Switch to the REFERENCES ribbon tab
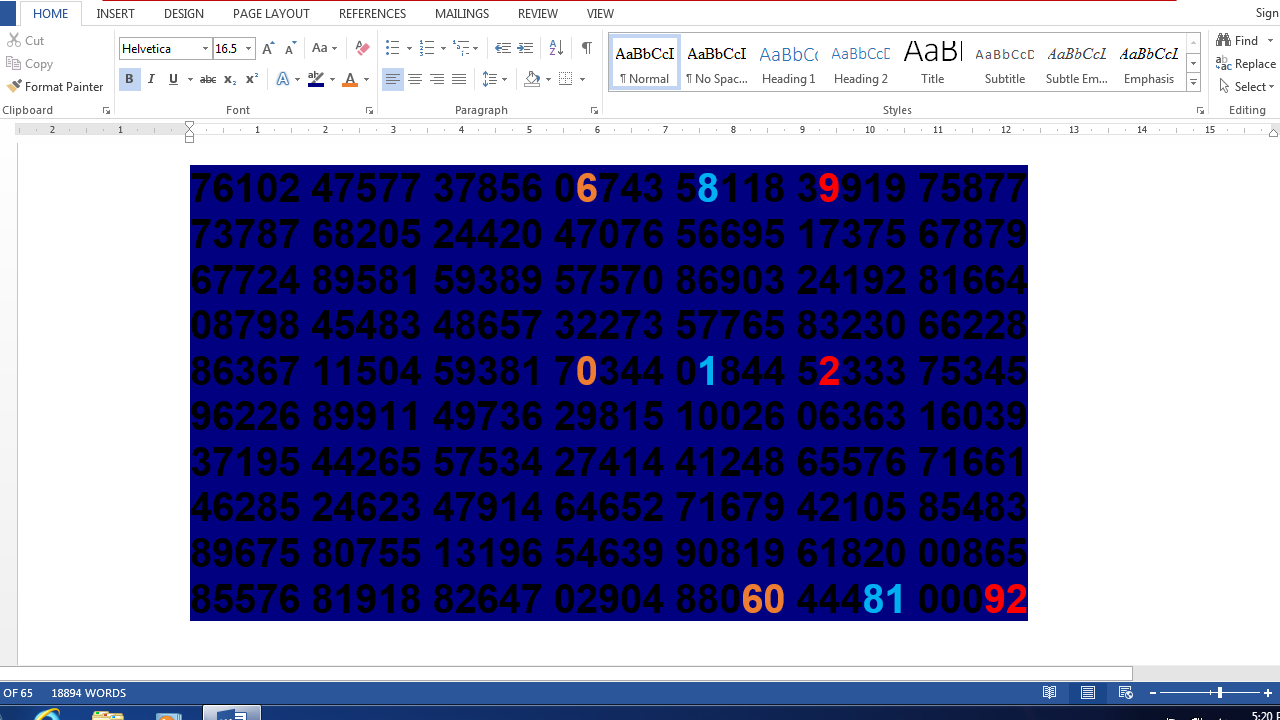 coord(372,14)
